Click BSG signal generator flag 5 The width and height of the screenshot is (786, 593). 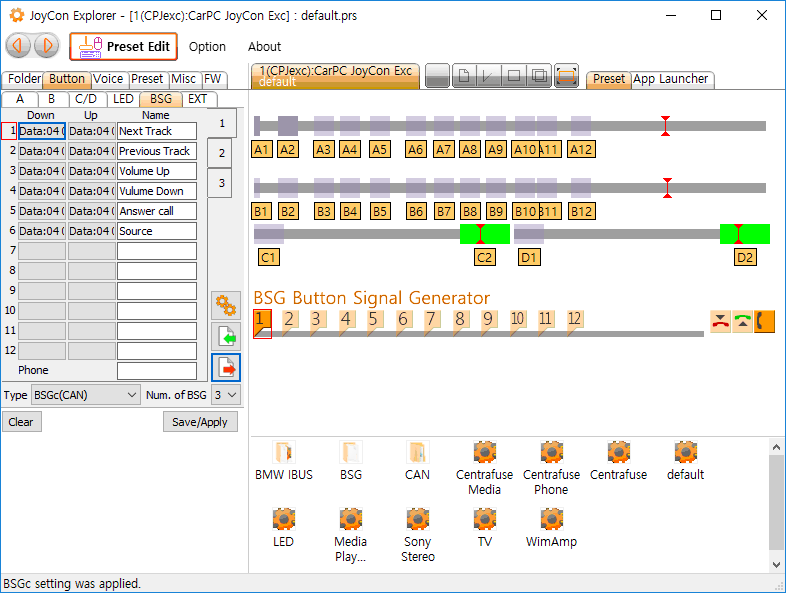coord(374,322)
